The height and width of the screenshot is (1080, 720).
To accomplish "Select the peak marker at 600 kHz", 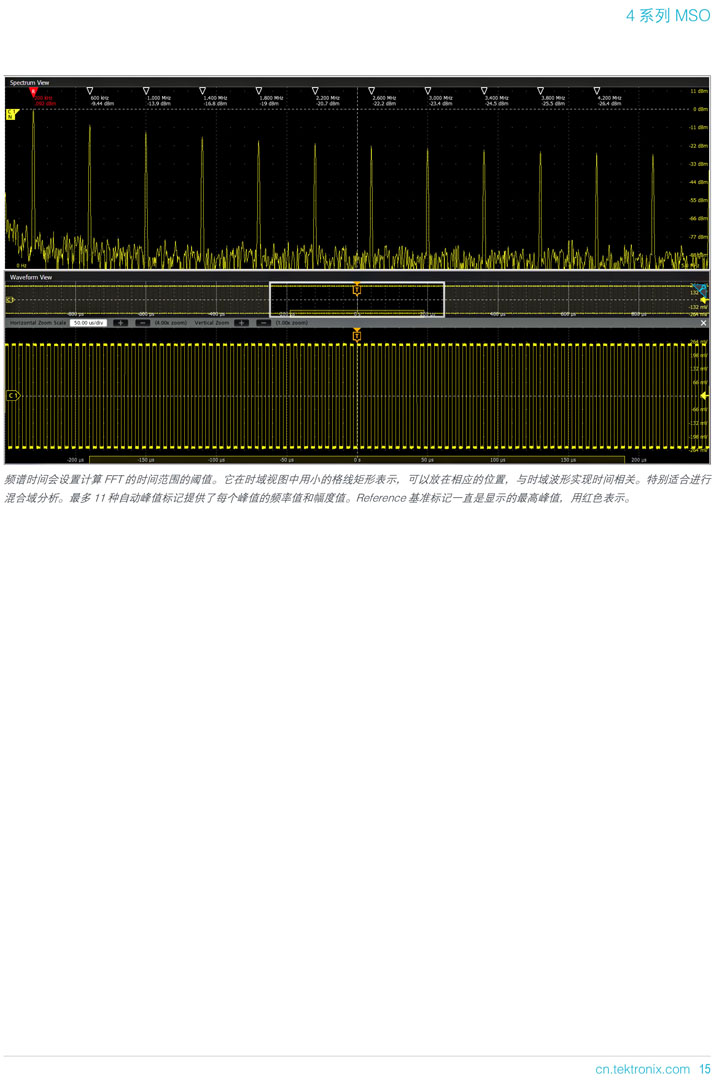I will coord(90,90).
